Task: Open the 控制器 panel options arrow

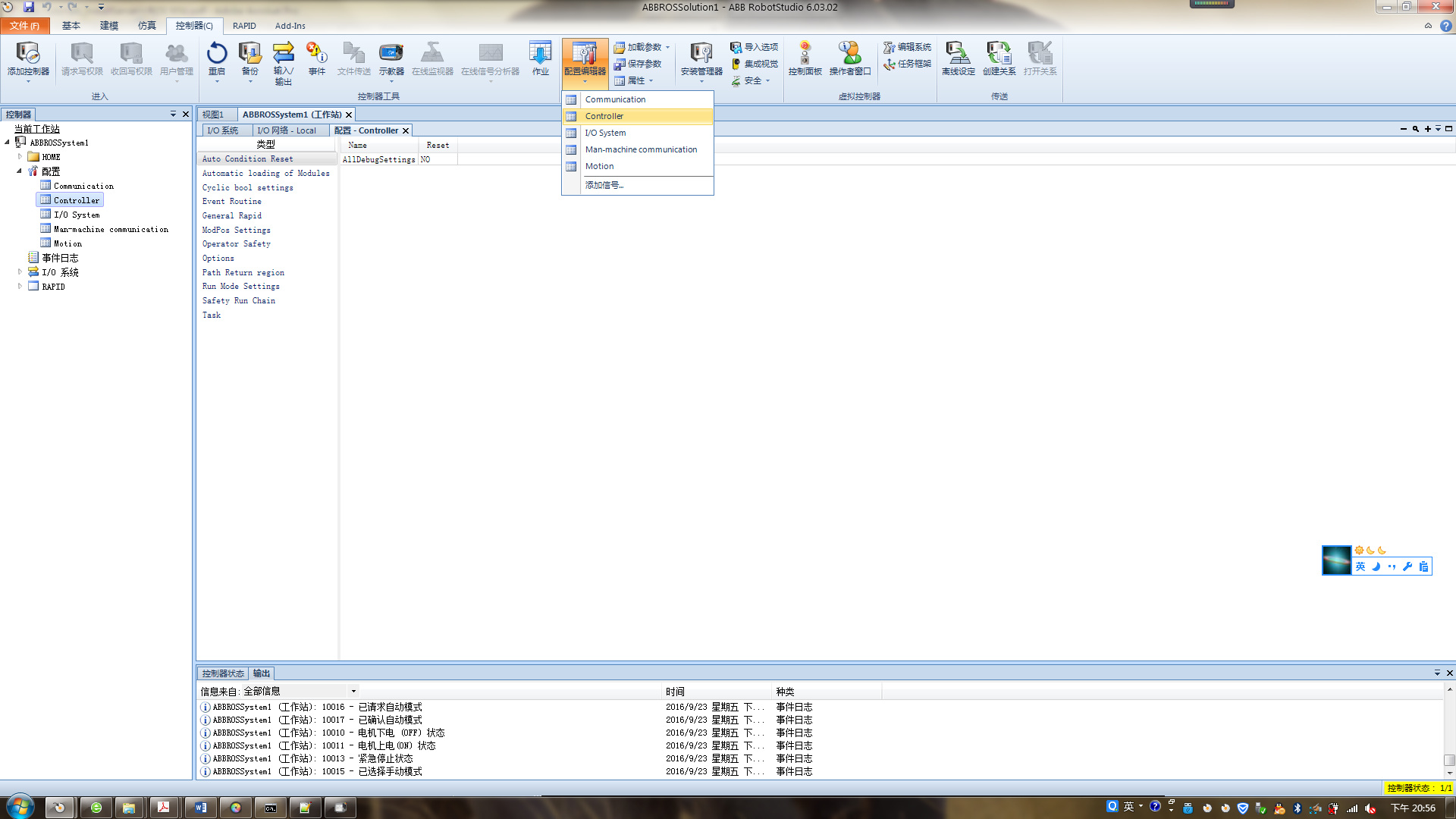Action: point(173,115)
